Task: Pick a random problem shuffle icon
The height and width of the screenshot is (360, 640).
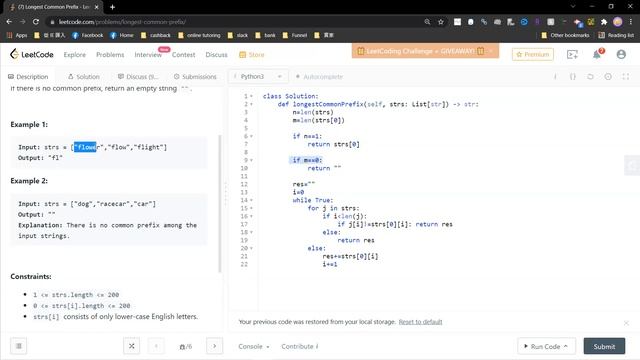Action: click(x=131, y=346)
